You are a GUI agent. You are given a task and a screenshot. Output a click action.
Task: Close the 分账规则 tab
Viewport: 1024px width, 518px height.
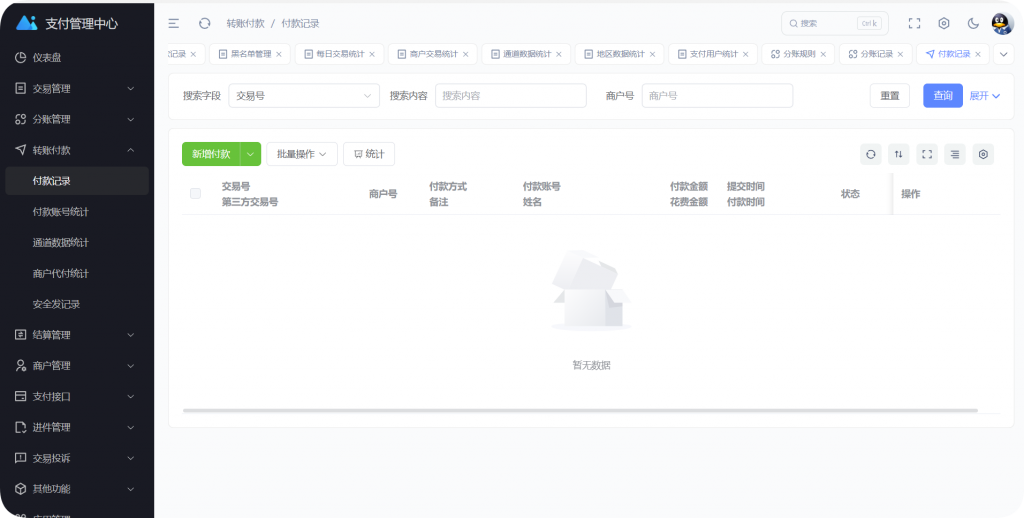point(823,54)
